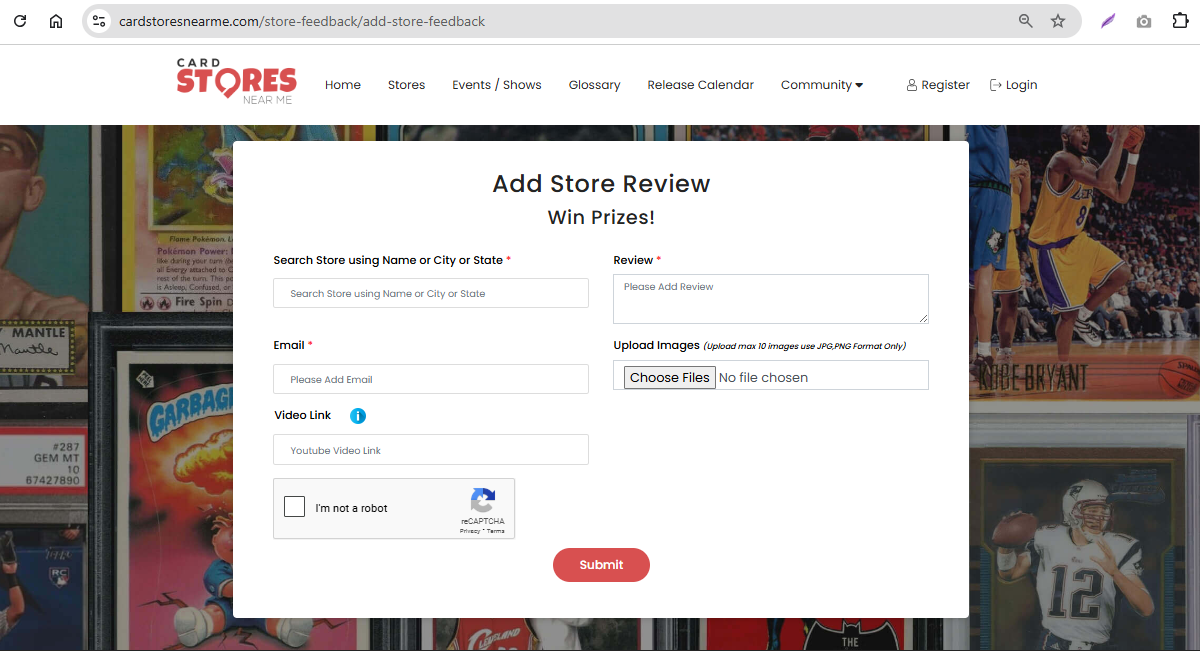Open the browser extensions puzzle icon
1200x651 pixels.
pyautogui.click(x=1180, y=20)
